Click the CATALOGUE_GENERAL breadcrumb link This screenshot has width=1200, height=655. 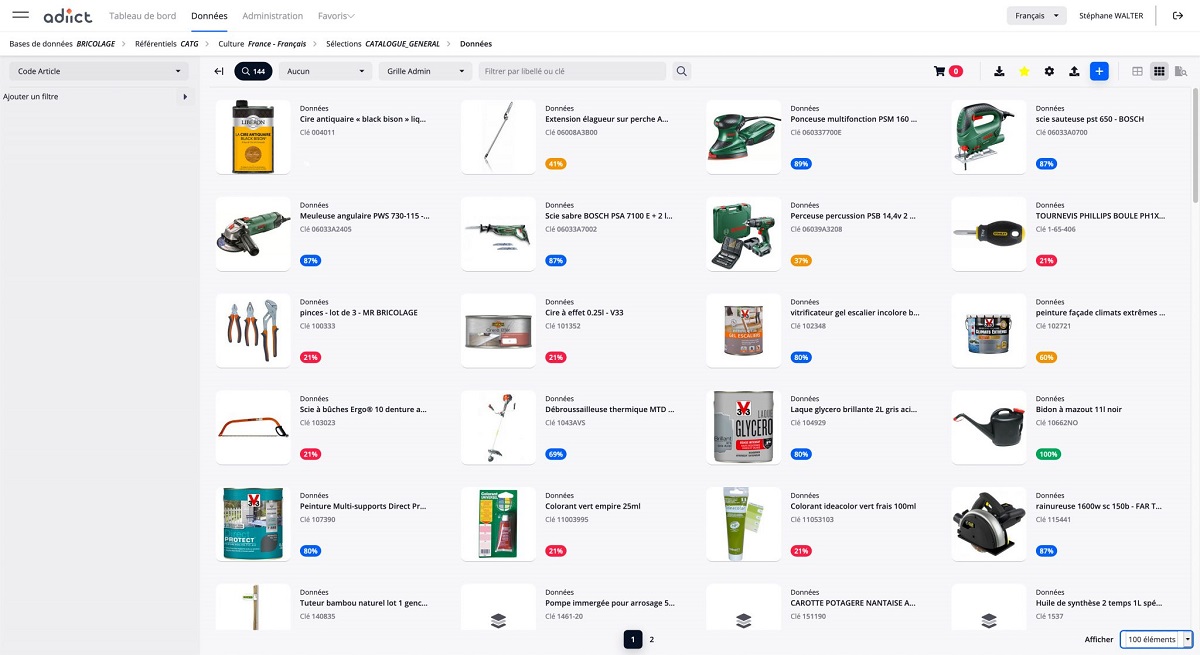(x=402, y=44)
